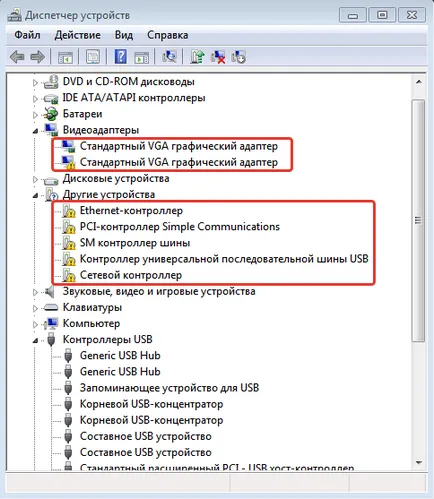
Task: Select the second Стандартный VGA адаптер with warning
Action: pos(179,162)
